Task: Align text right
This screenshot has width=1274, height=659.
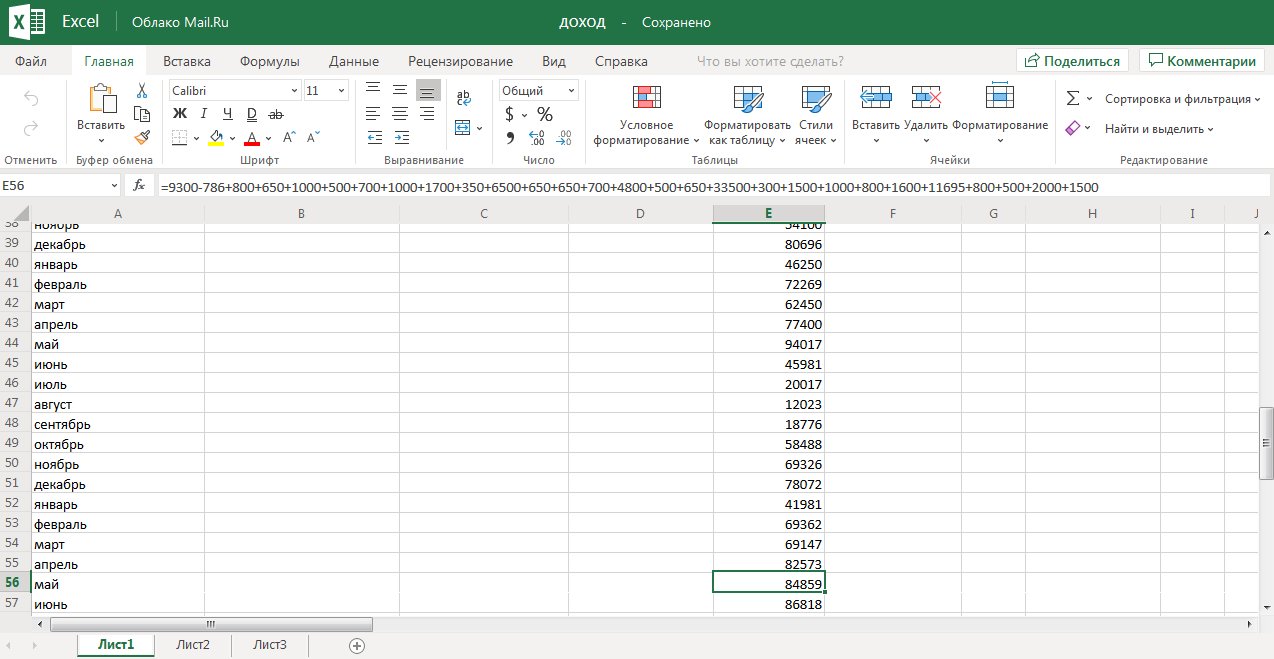Action: [428, 114]
